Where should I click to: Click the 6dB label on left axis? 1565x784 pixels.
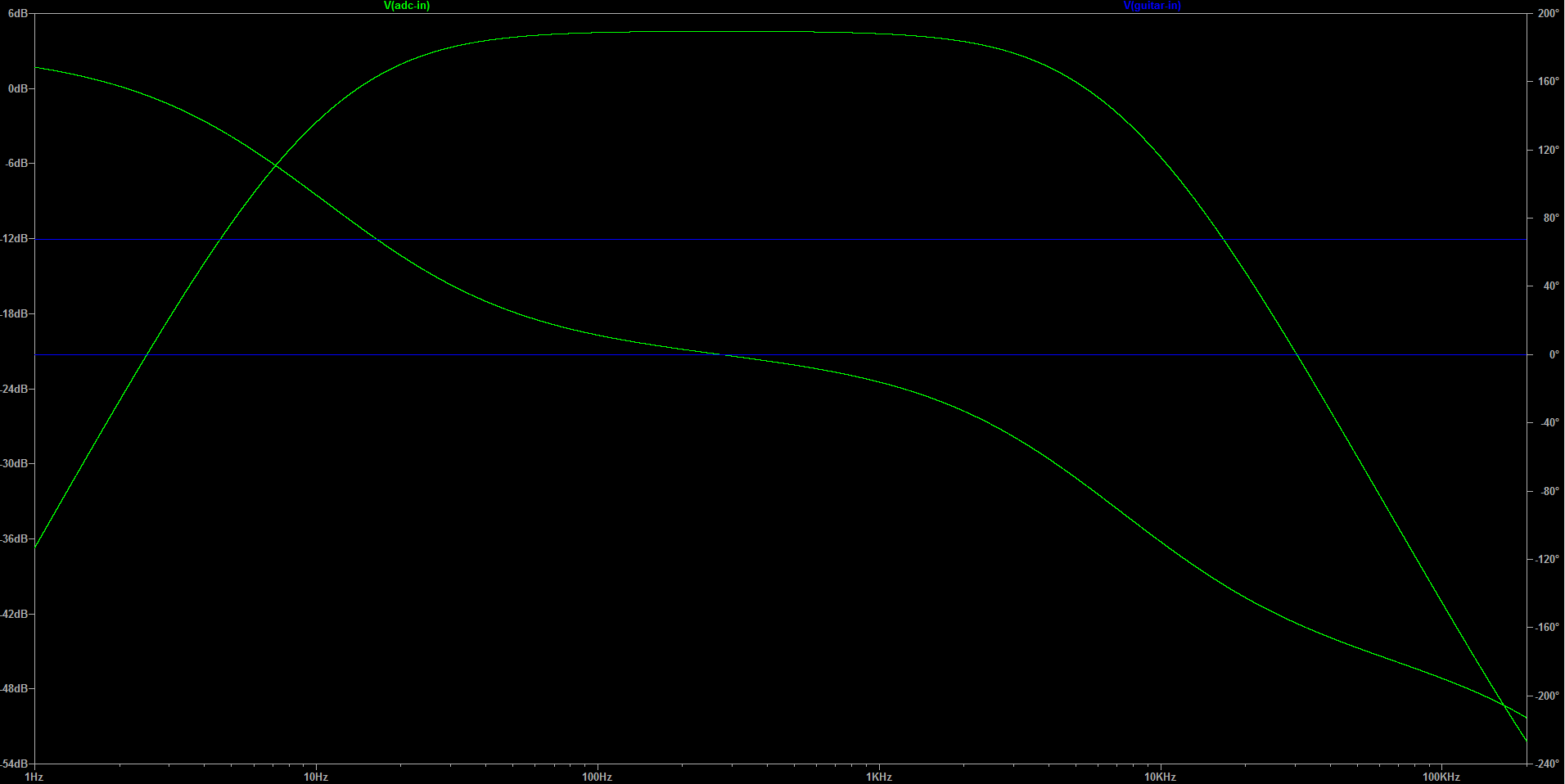pyautogui.click(x=18, y=14)
